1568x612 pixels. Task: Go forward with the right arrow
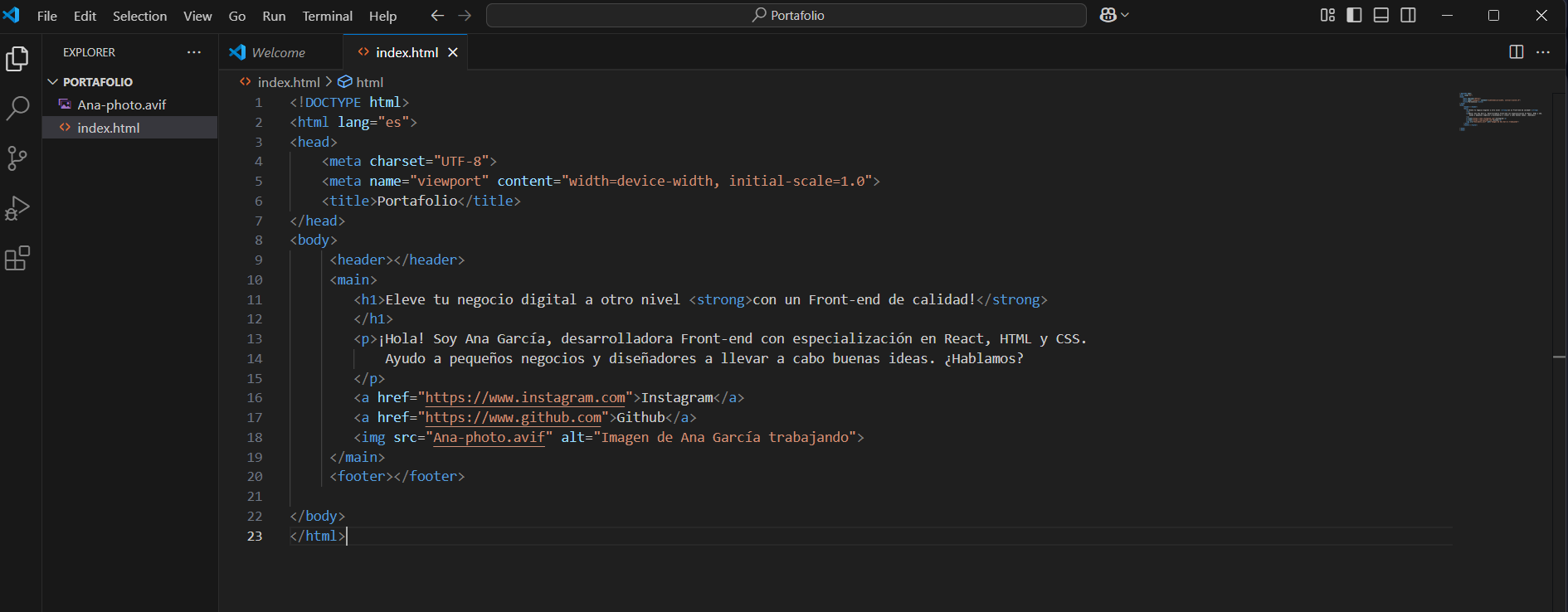point(465,15)
